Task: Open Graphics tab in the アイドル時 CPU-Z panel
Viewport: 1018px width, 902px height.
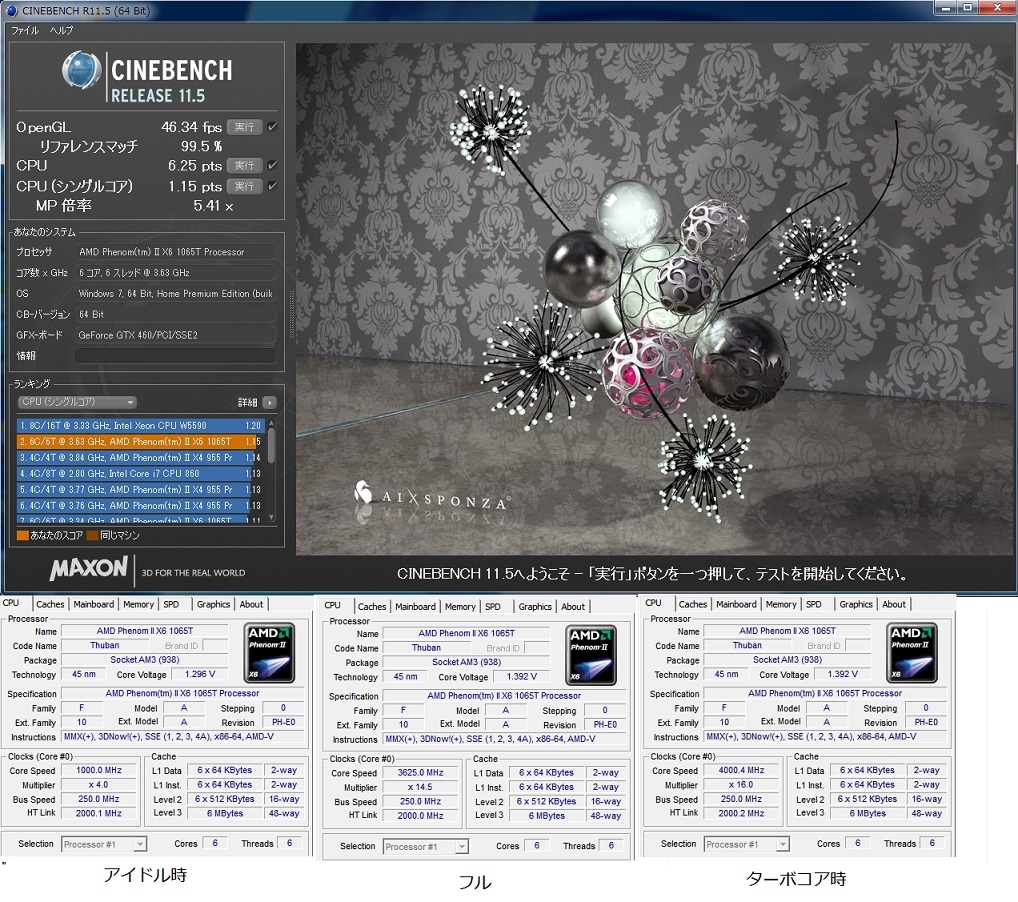Action: click(x=213, y=604)
